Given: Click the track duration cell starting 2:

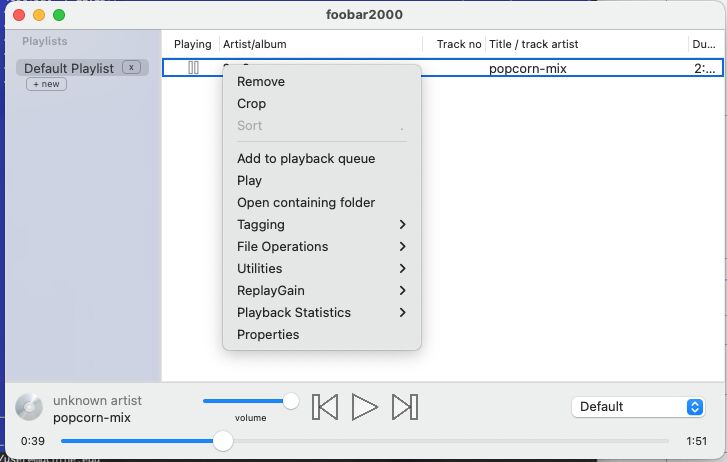Looking at the screenshot, I should click(704, 69).
